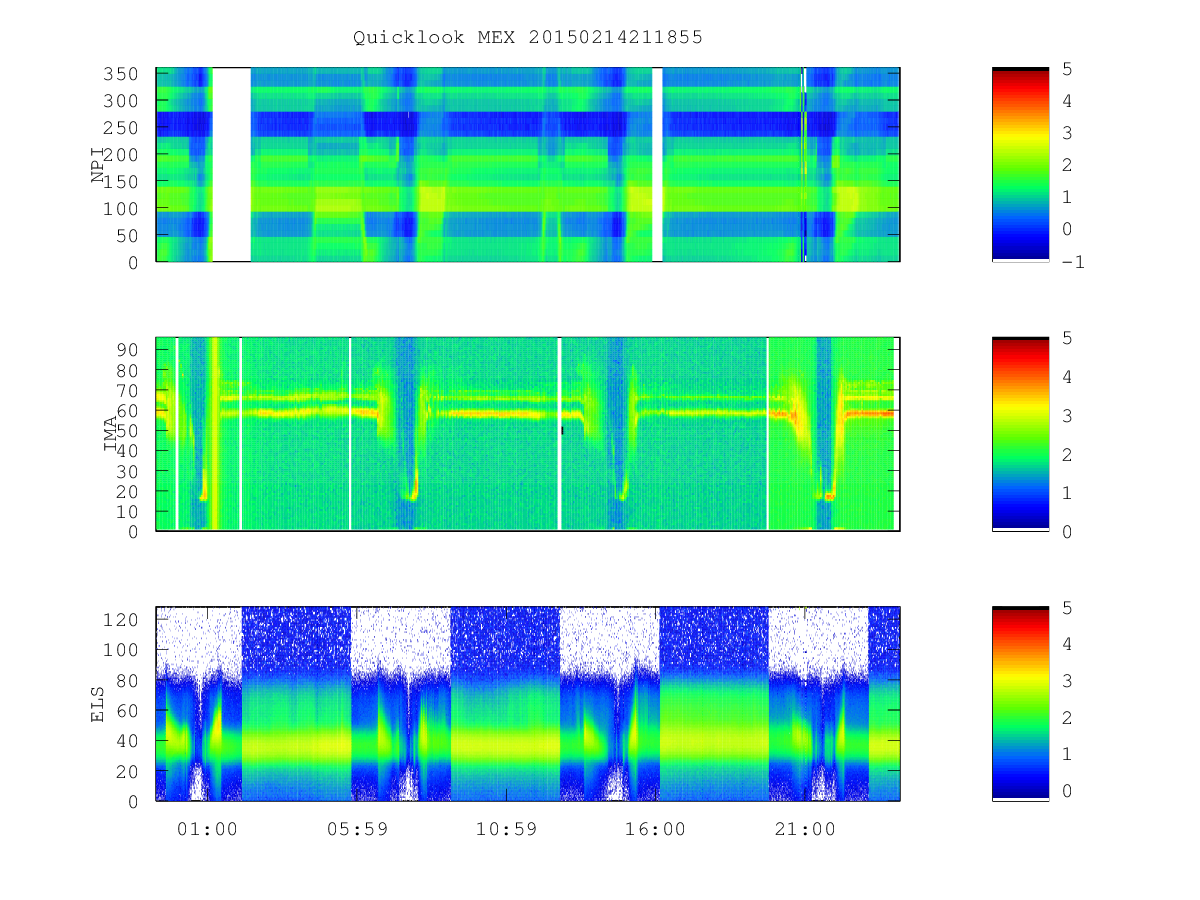
Task: Click inside the NPI spectrogram panel
Action: (528, 165)
